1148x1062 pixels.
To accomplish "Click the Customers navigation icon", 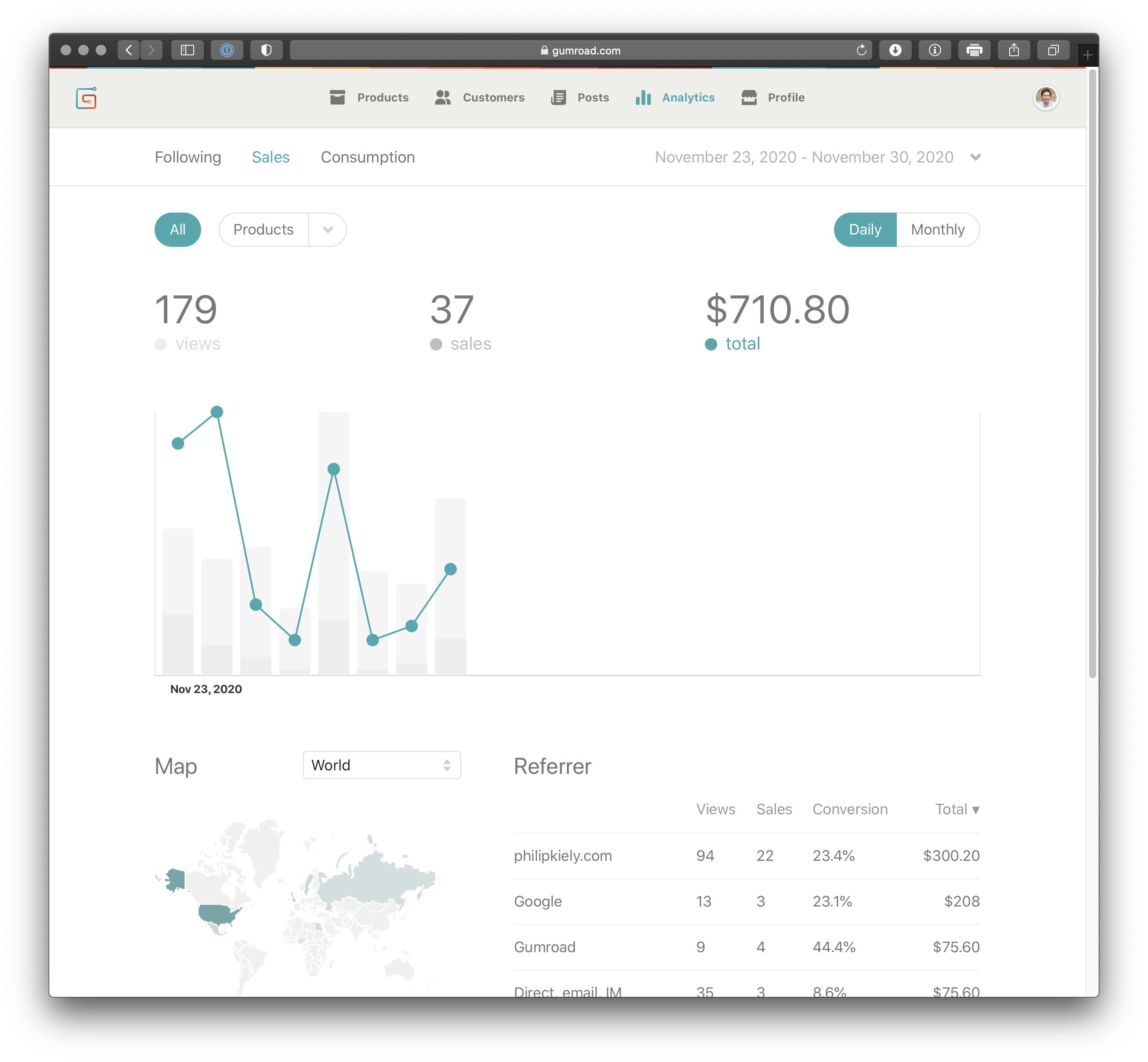I will (444, 97).
